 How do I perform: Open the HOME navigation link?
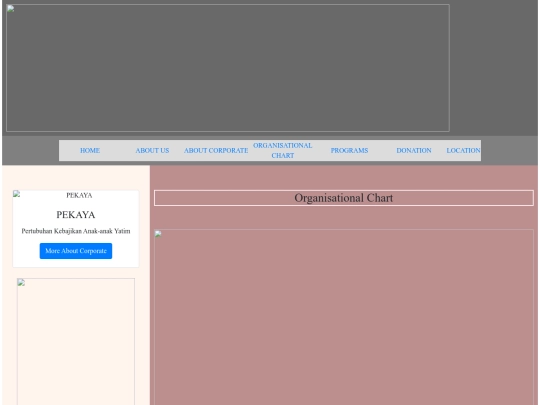pos(90,150)
